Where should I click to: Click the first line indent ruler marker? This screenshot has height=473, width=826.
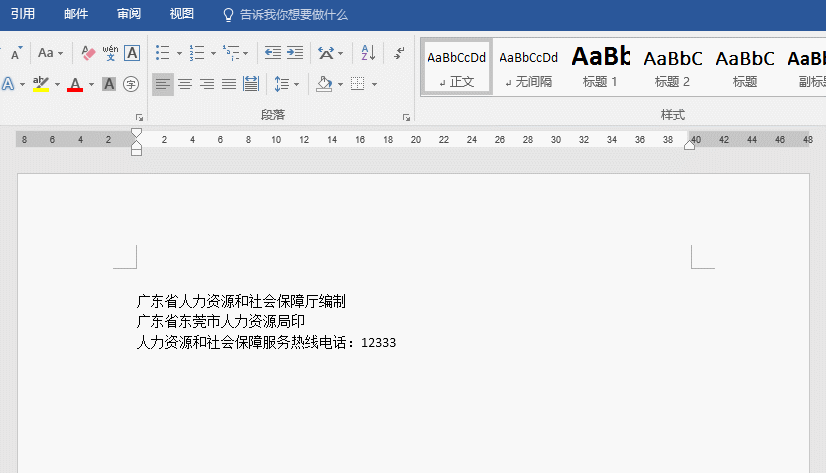click(x=136, y=133)
